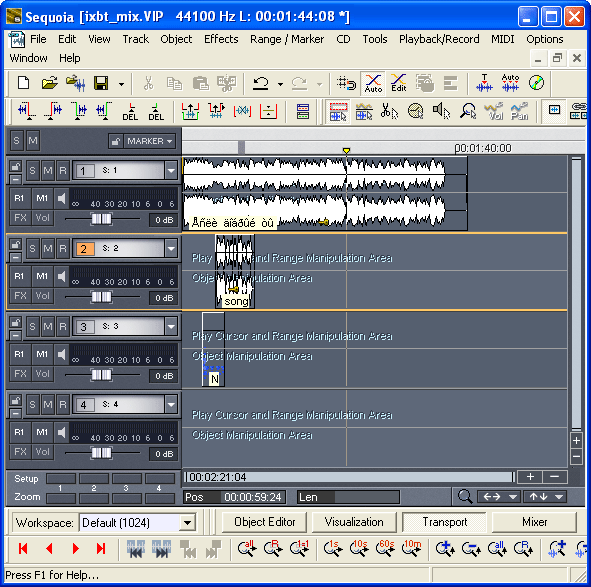This screenshot has height=587, width=591.
Task: Toggle track 4 lock icon
Action: (15, 400)
